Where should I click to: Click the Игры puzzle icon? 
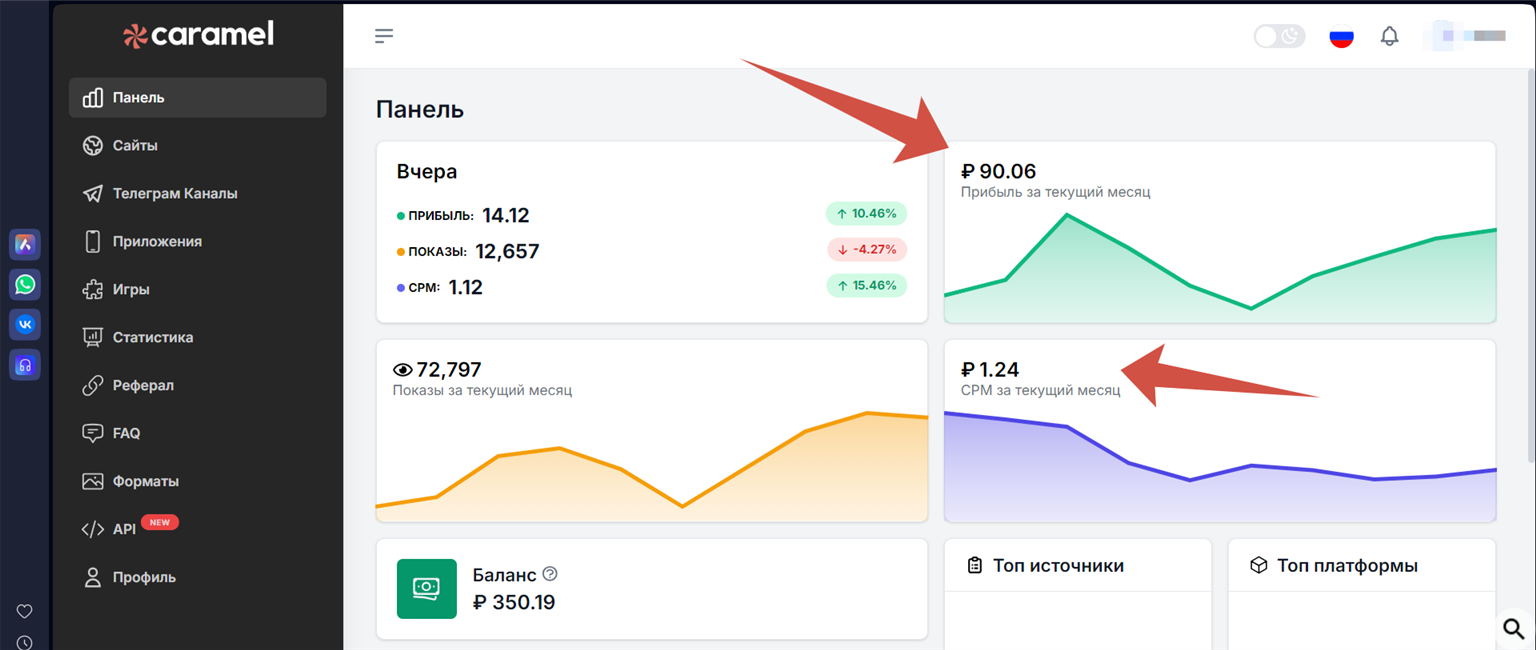coord(93,289)
